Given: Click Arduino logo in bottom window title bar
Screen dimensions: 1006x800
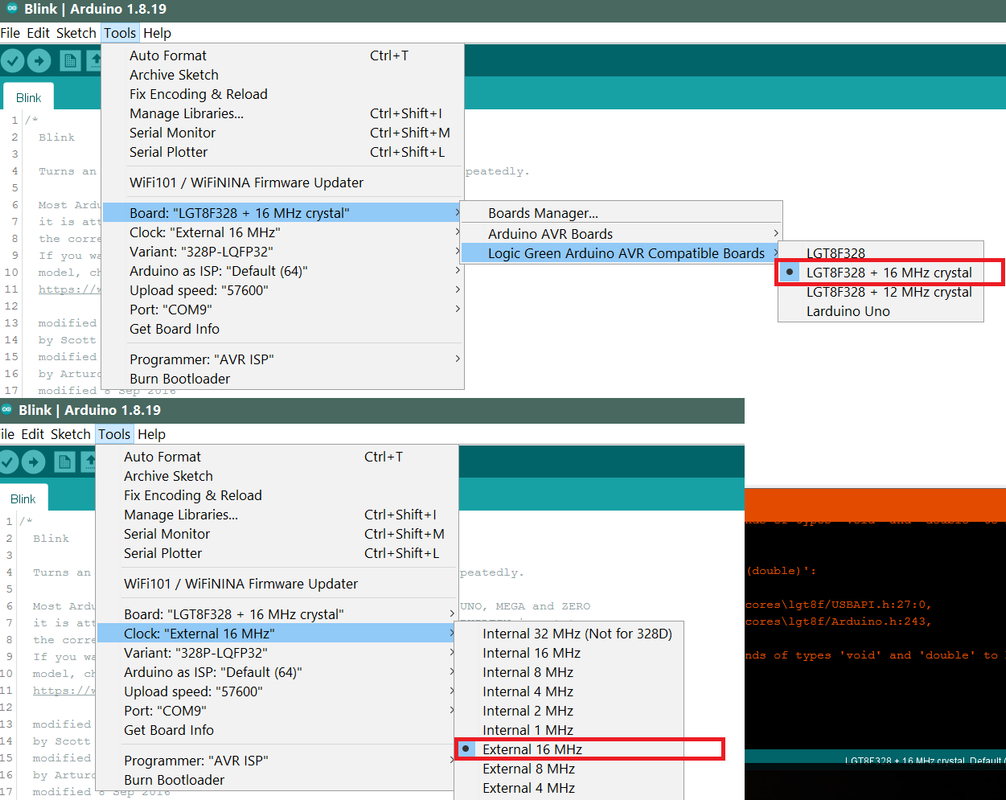Looking at the screenshot, I should (6, 410).
